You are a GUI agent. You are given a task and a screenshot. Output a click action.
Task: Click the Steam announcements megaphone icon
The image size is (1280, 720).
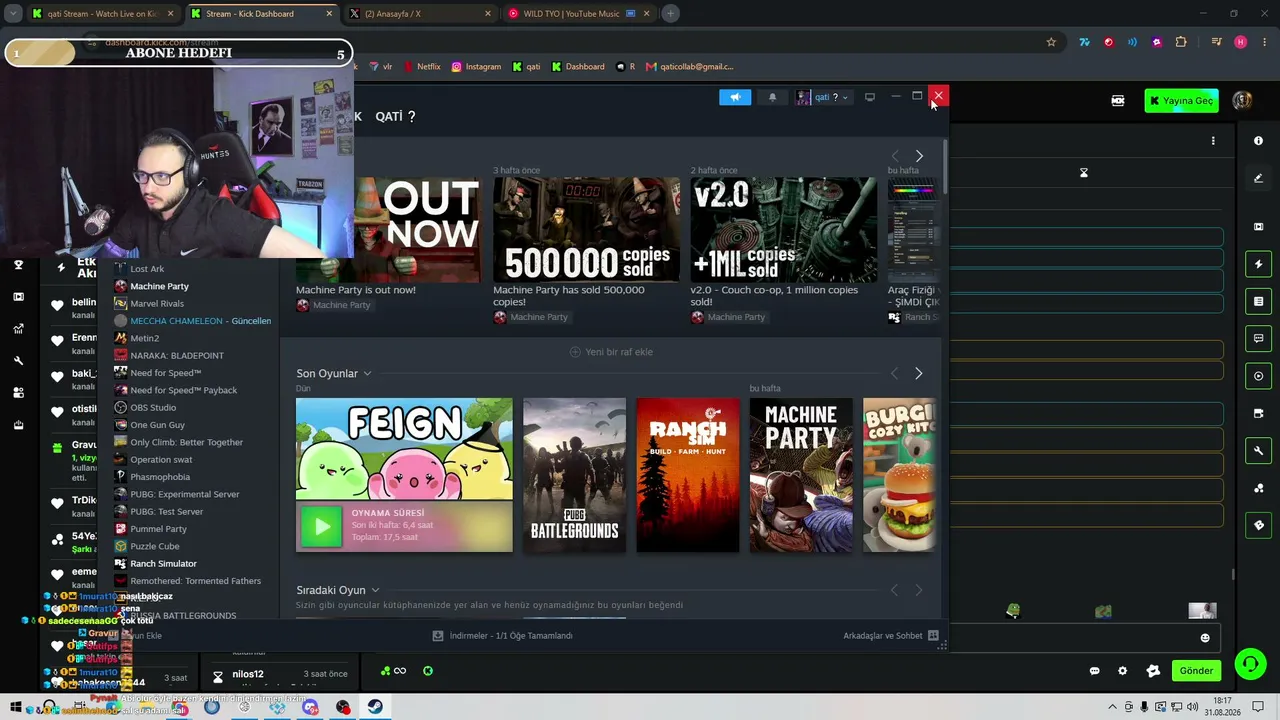[735, 97]
